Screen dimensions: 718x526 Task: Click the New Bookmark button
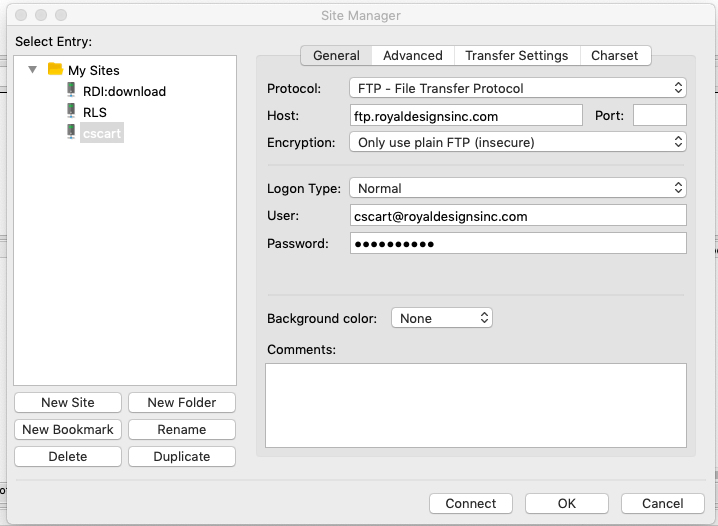point(68,429)
